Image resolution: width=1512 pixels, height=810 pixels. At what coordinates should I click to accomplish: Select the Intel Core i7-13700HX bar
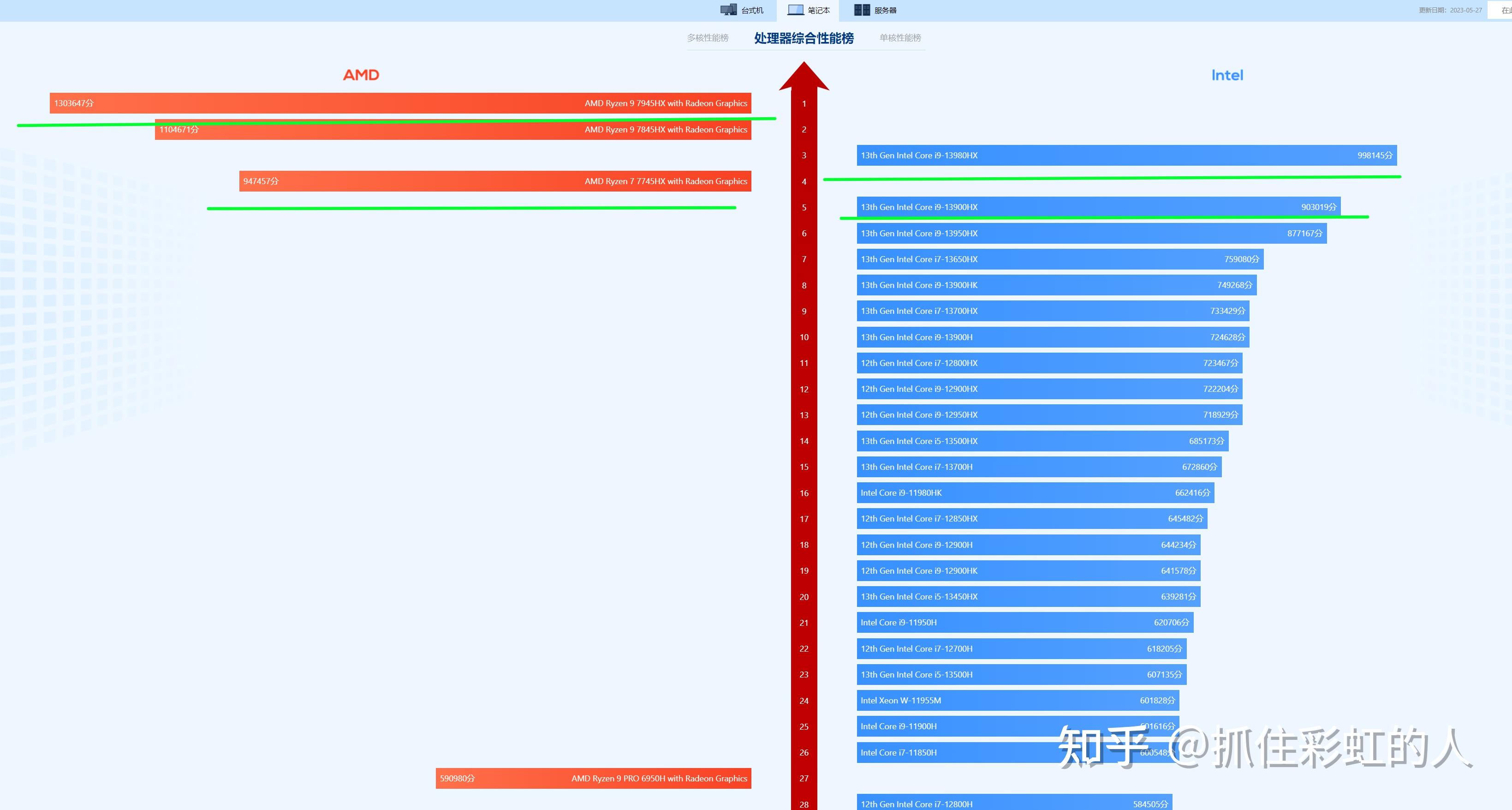click(x=1053, y=312)
